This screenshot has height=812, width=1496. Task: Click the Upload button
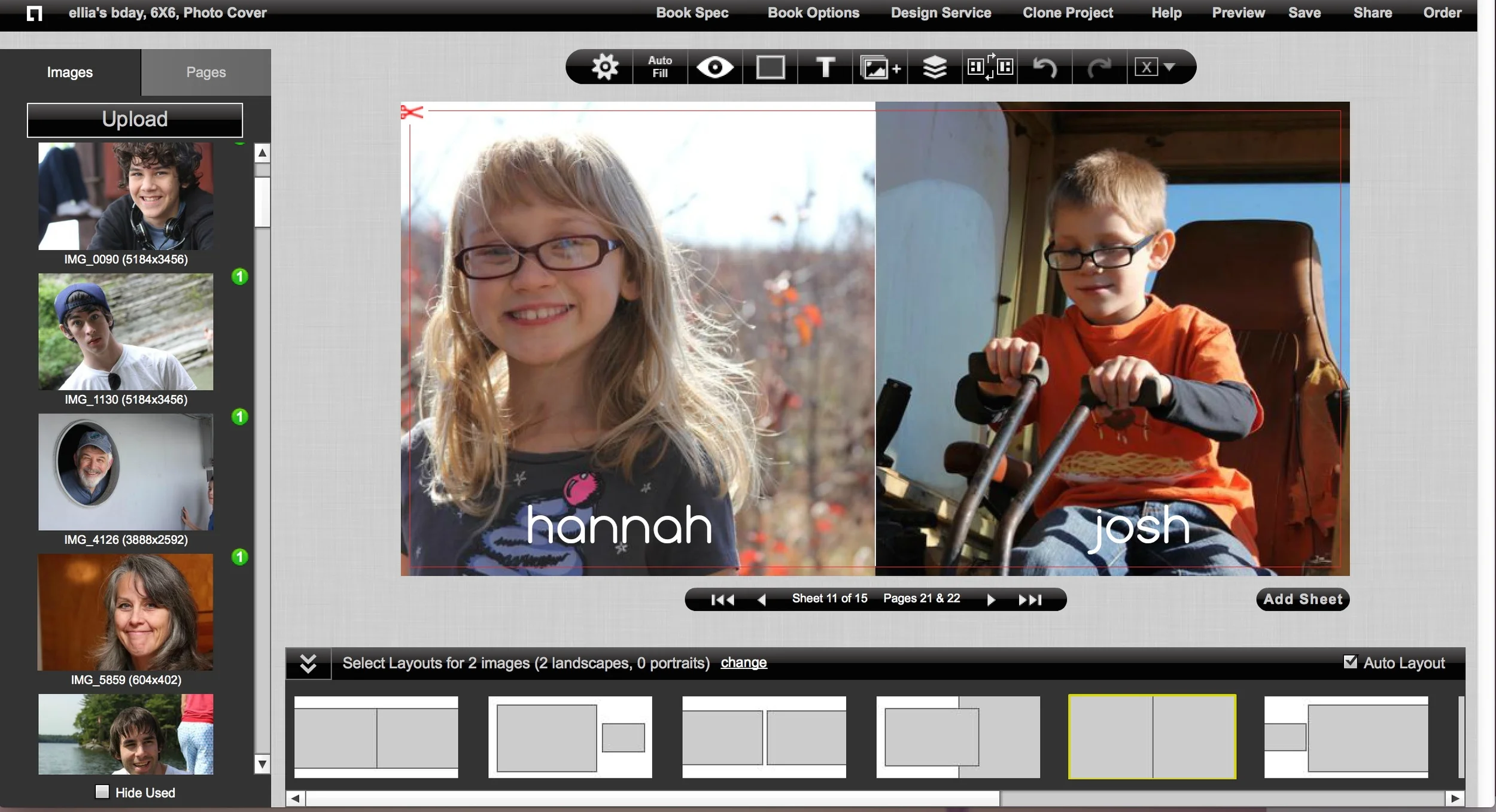pos(135,119)
